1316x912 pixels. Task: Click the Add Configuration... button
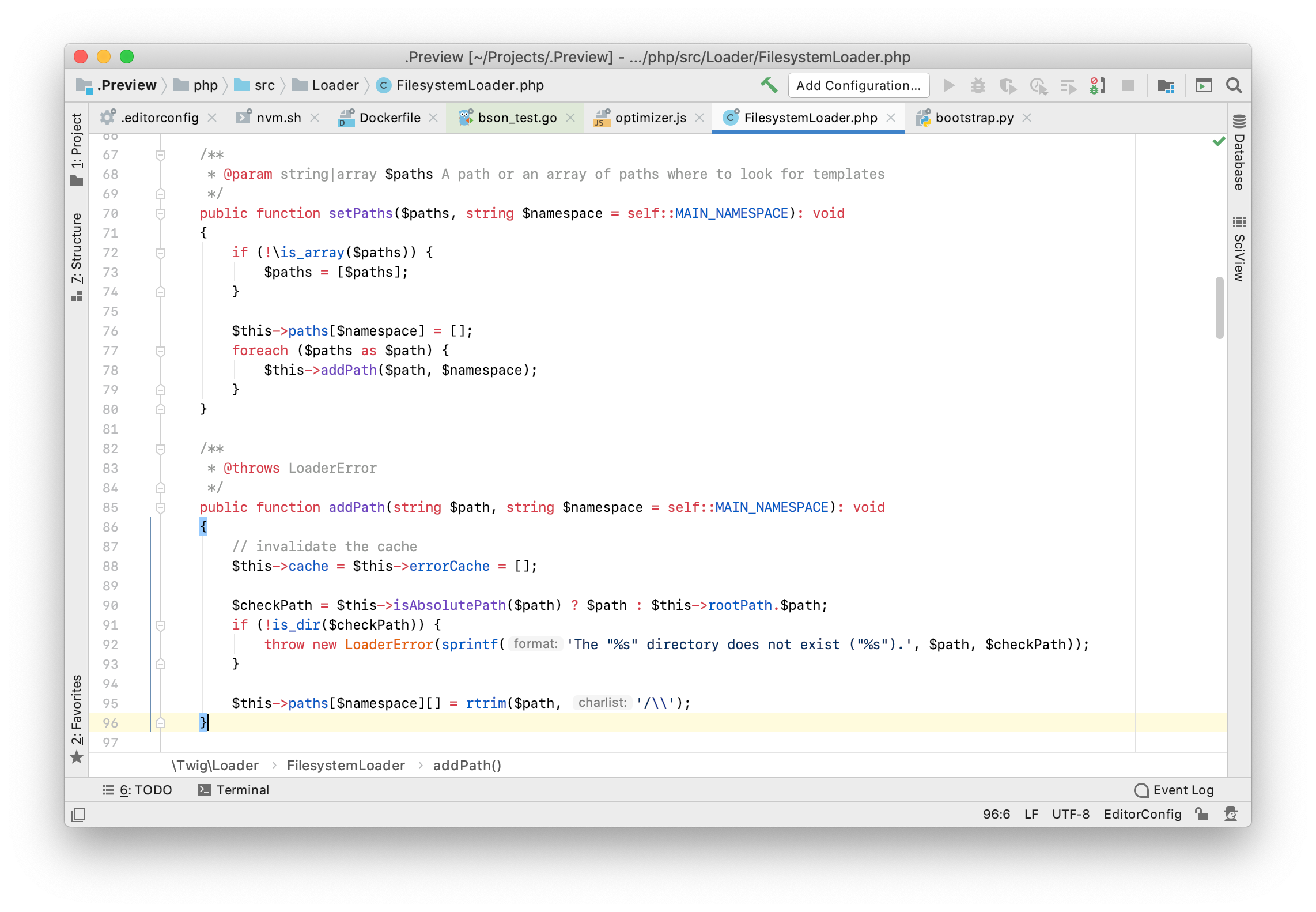click(858, 86)
